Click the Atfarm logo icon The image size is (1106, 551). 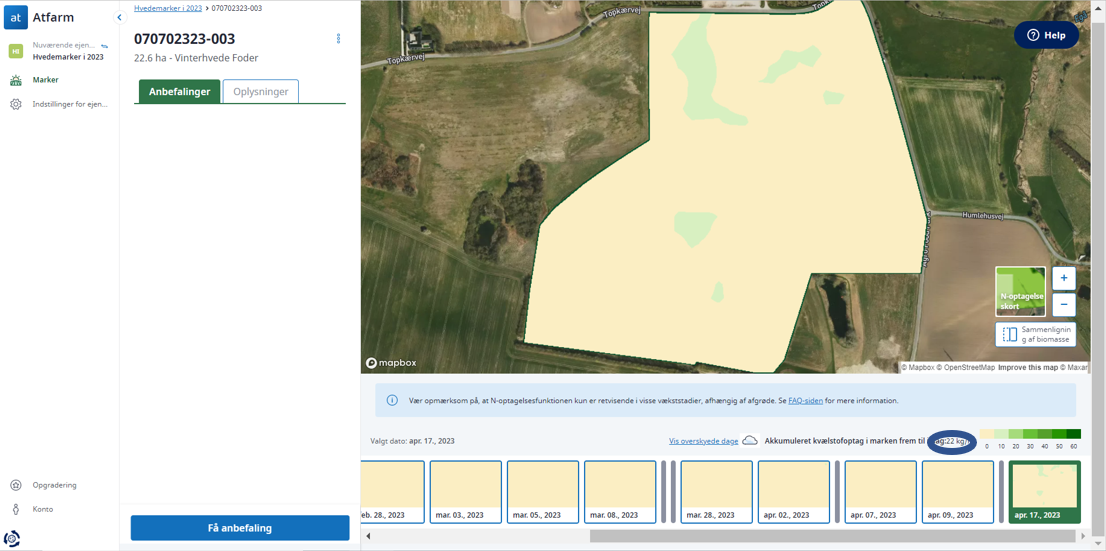pyautogui.click(x=15, y=17)
